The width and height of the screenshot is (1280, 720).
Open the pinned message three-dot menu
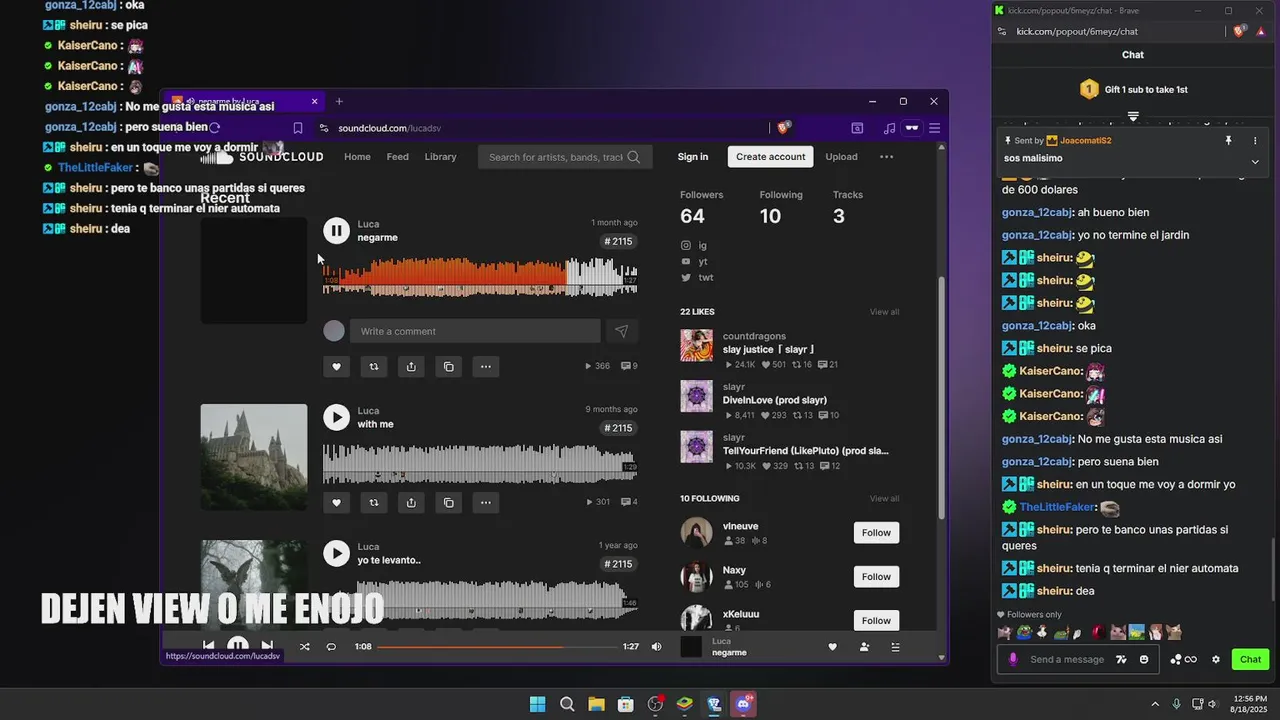click(1255, 141)
